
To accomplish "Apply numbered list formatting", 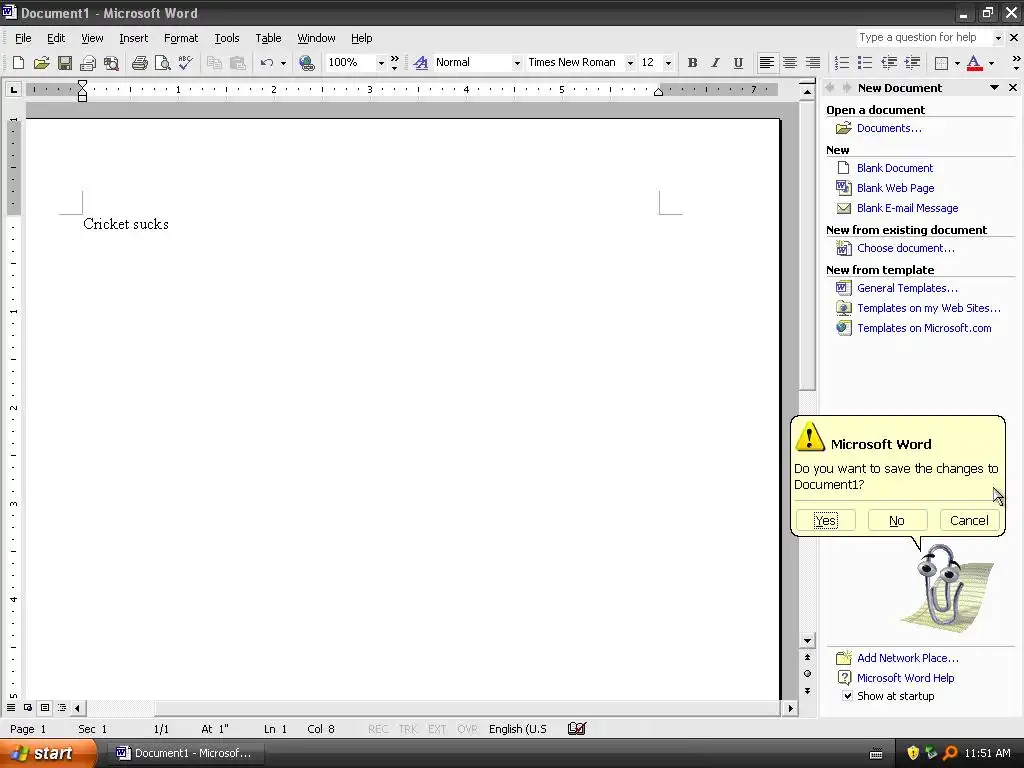I will [x=842, y=63].
